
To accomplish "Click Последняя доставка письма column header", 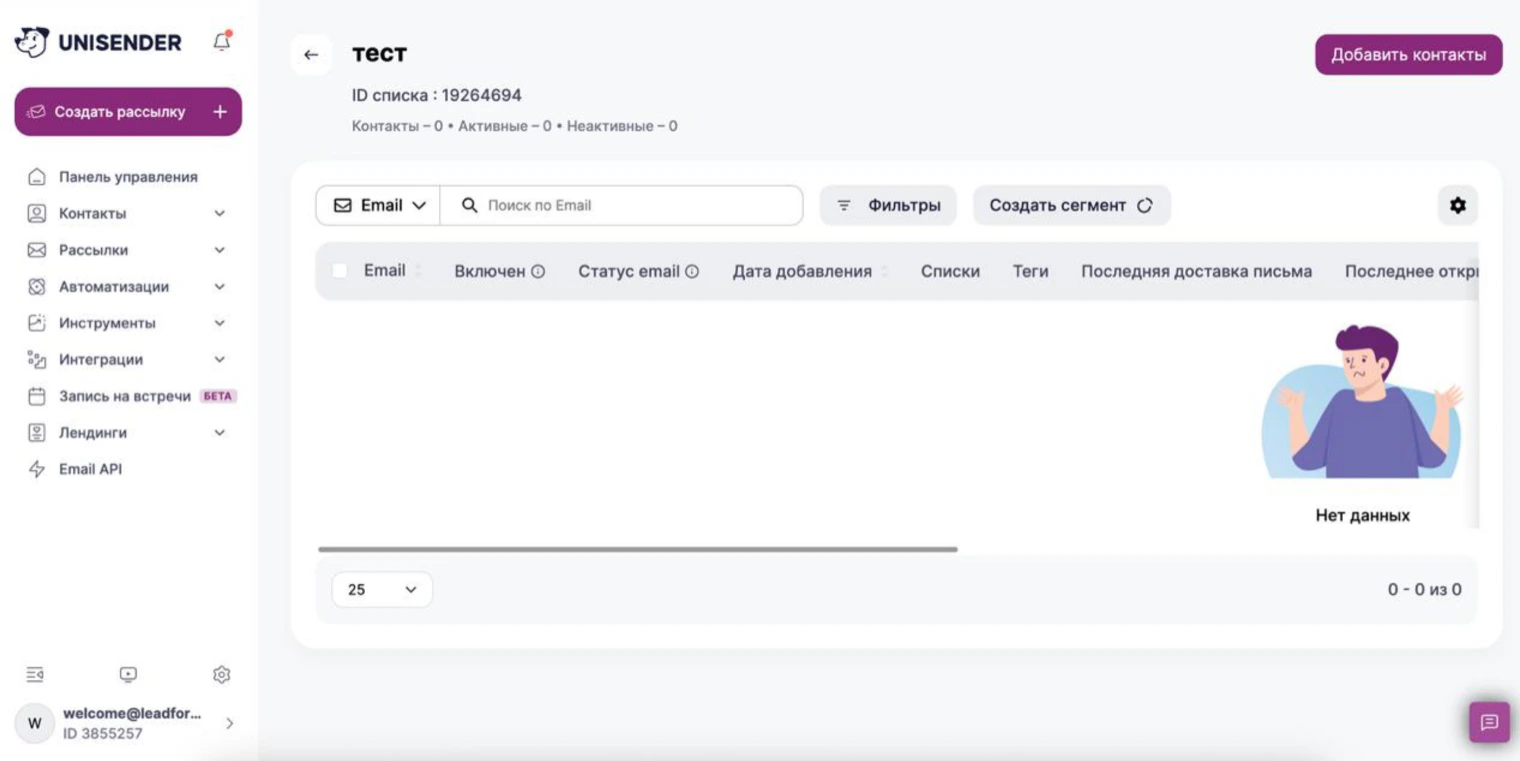I will [1196, 271].
